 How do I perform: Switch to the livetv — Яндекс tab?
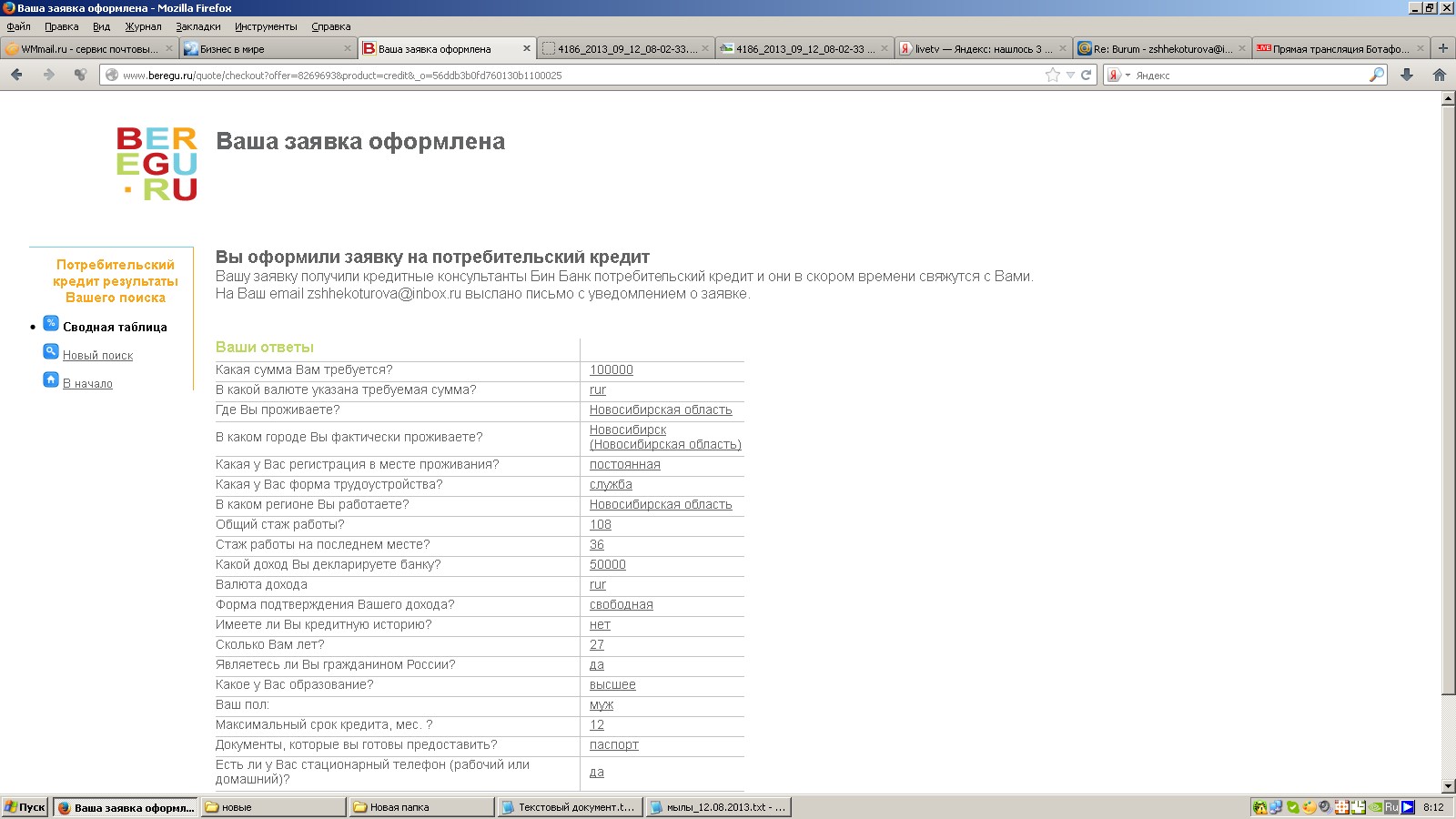pos(983,49)
